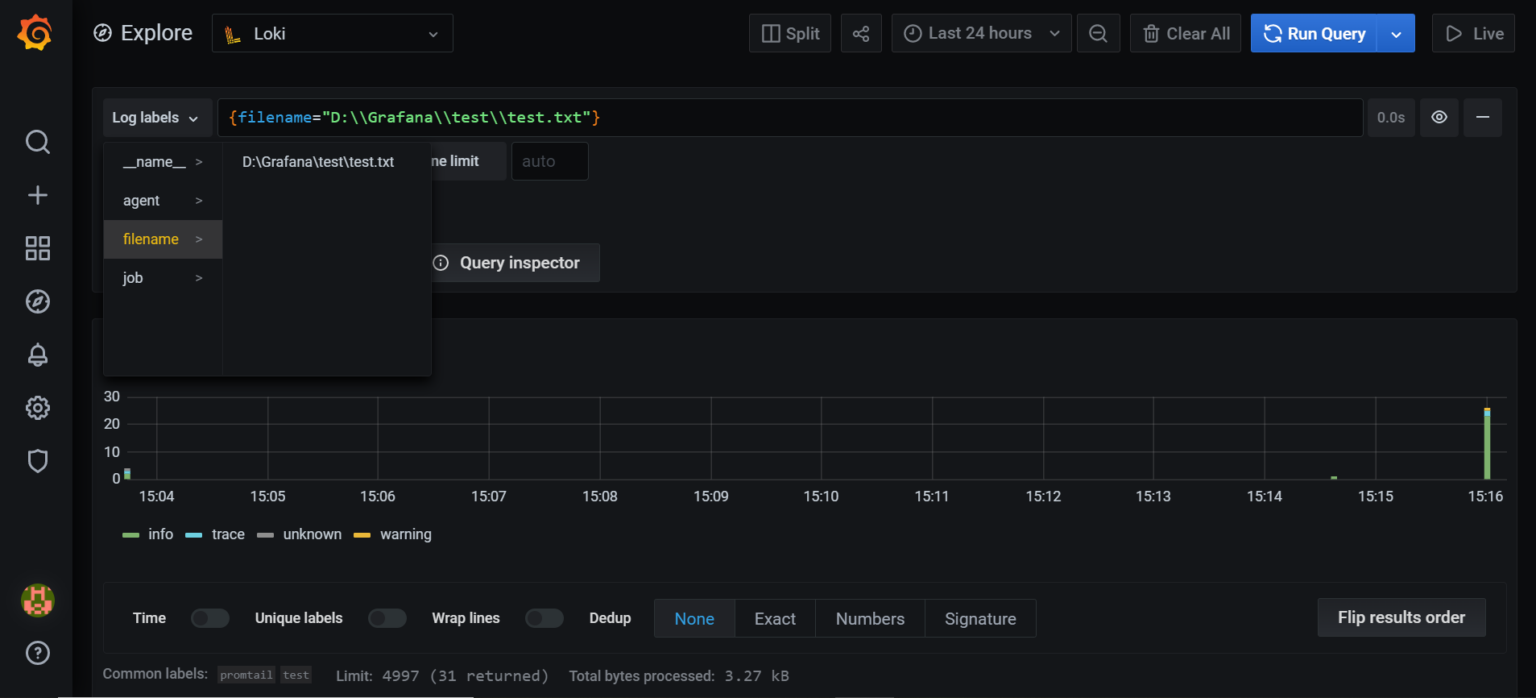Screen dimensions: 1536x698
Task: Click the zoom out time range icon
Action: point(1098,33)
